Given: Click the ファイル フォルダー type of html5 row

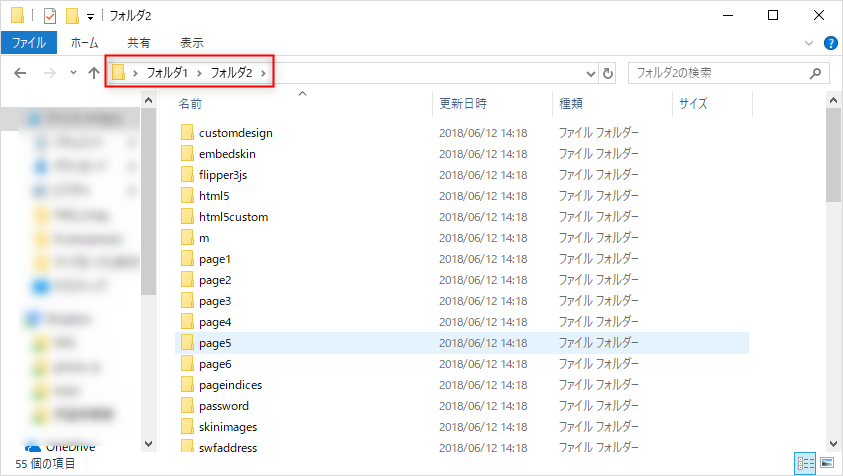Looking at the screenshot, I should (x=598, y=196).
